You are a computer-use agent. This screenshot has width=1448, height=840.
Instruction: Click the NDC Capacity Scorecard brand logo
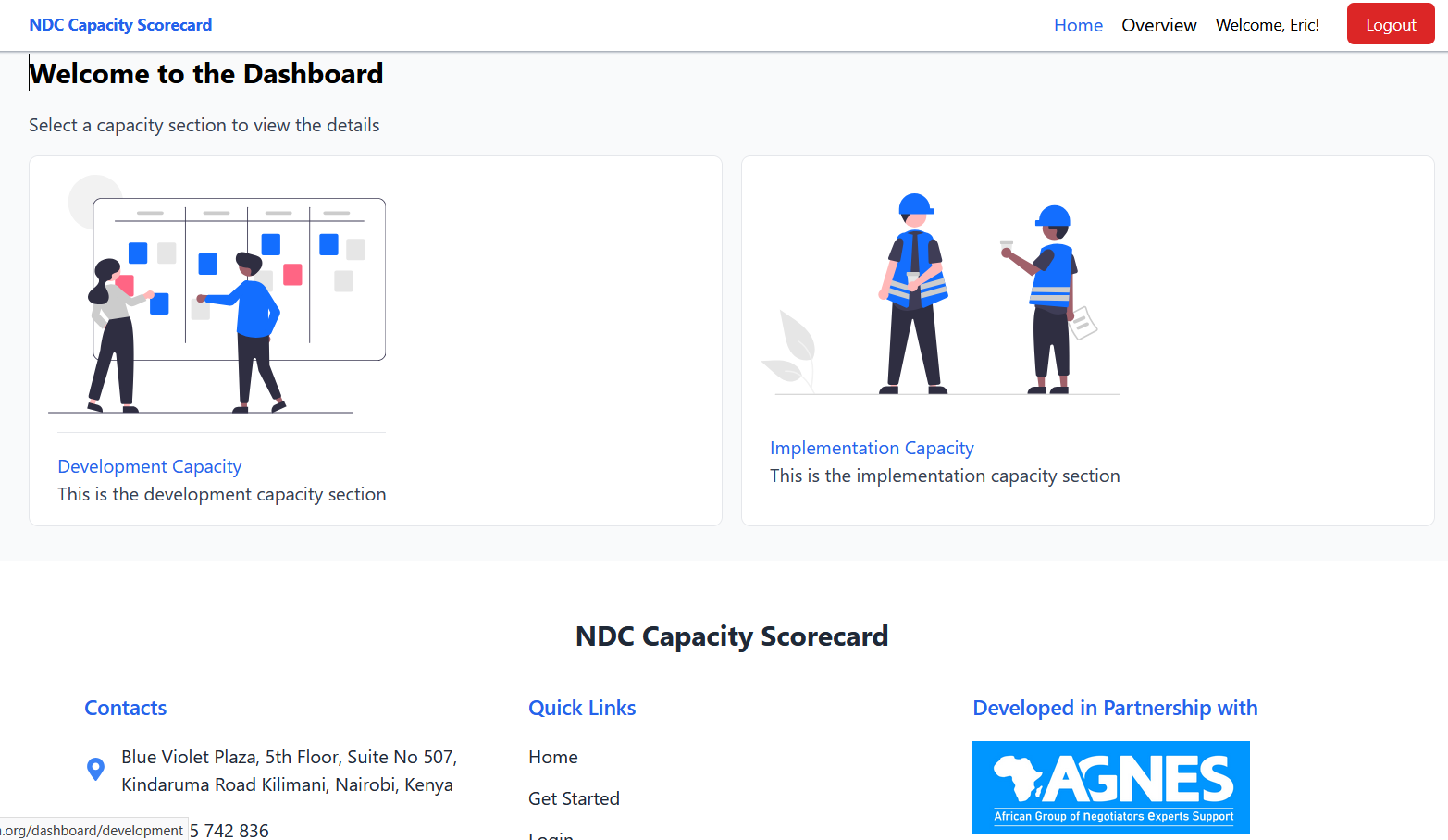click(x=120, y=24)
